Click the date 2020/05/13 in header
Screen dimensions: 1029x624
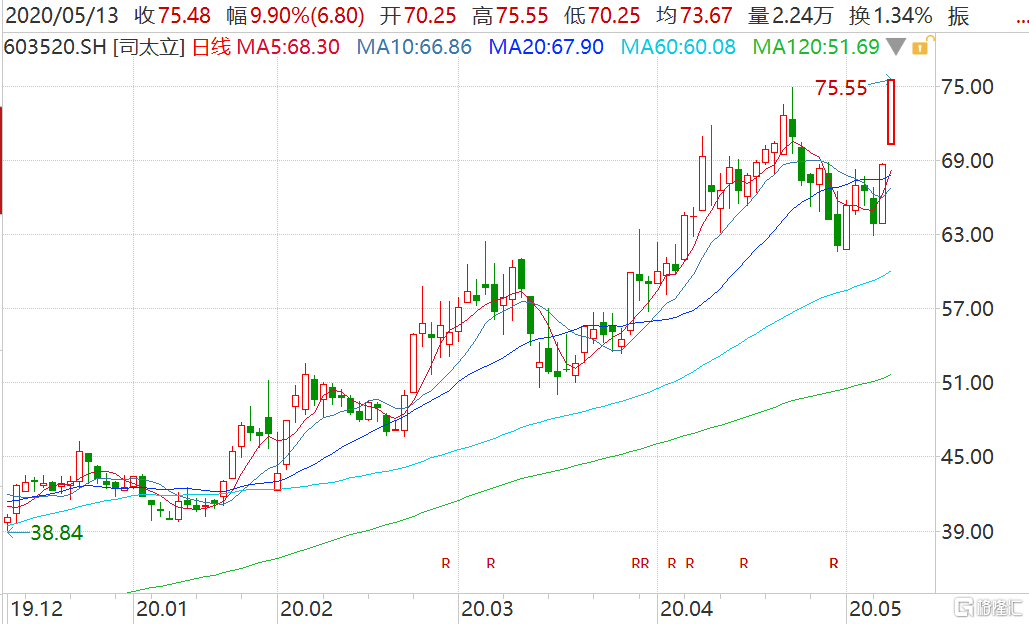(x=62, y=15)
